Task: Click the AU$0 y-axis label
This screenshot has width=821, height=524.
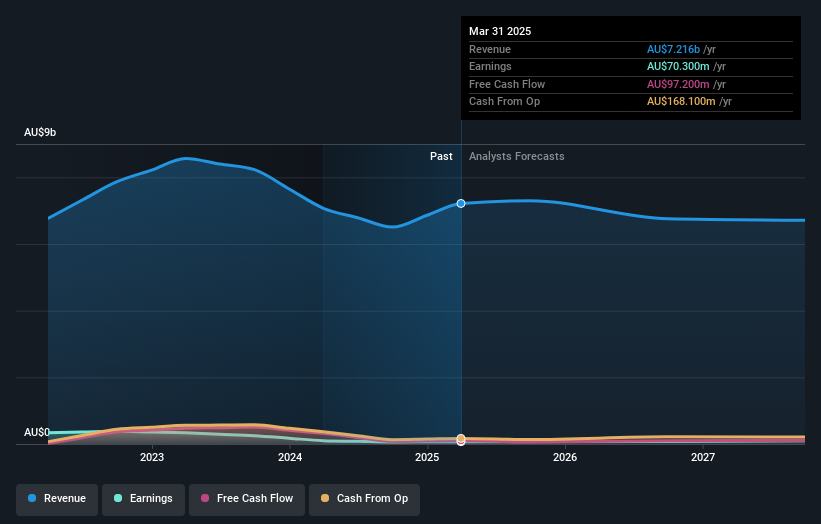Action: tap(37, 432)
